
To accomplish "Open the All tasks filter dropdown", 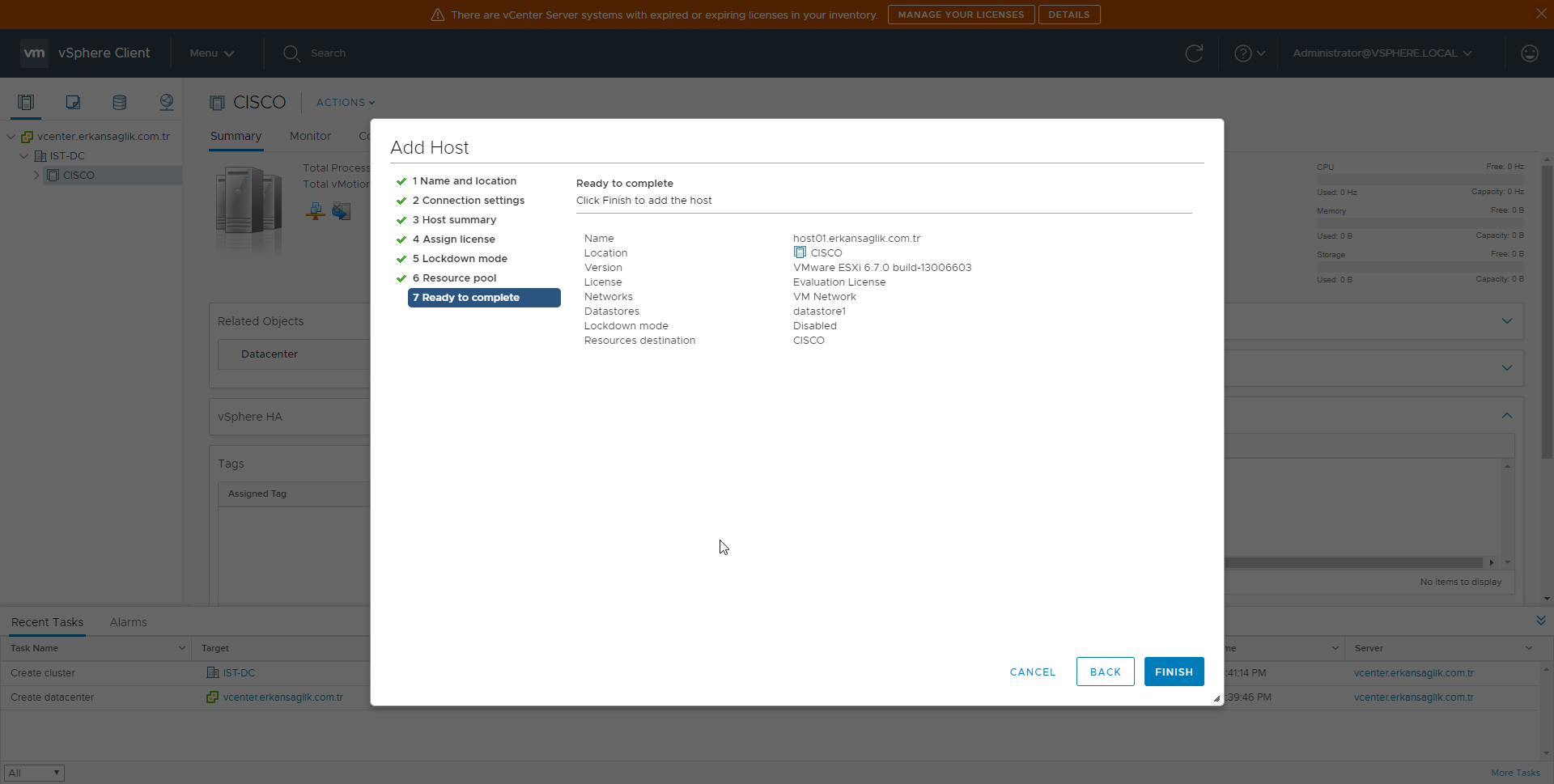I will click(x=34, y=773).
